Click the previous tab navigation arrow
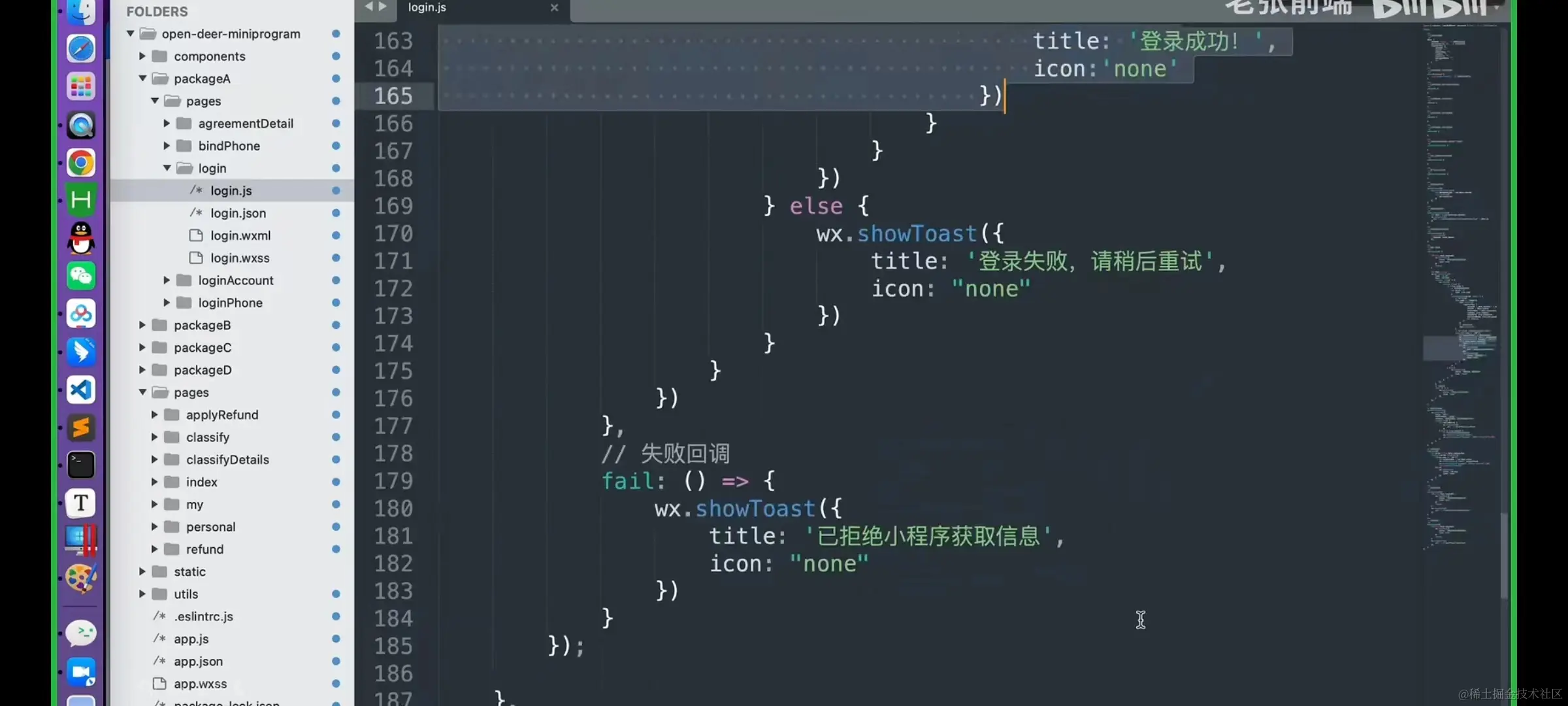 pos(368,7)
